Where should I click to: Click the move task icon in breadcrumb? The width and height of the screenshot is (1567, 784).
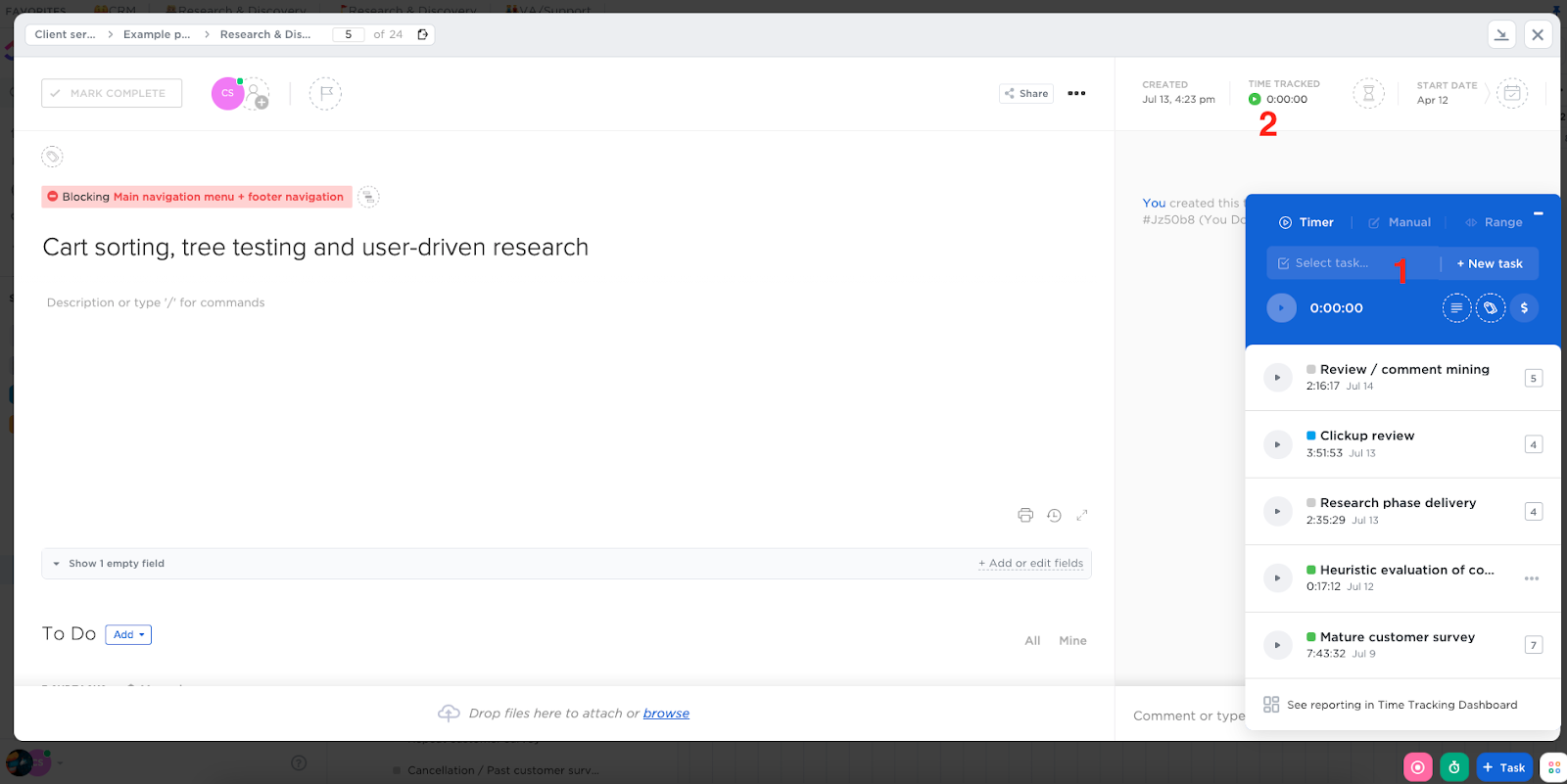423,34
